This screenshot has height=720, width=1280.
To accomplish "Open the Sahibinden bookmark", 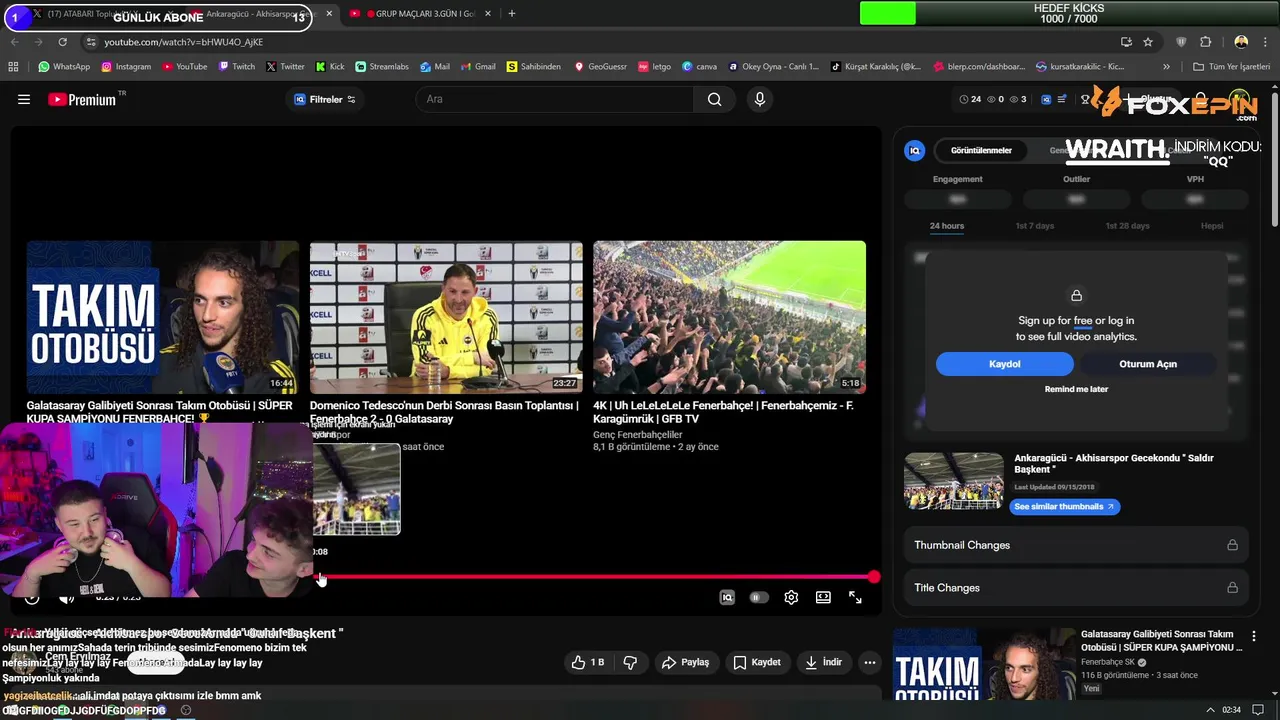I will [533, 67].
